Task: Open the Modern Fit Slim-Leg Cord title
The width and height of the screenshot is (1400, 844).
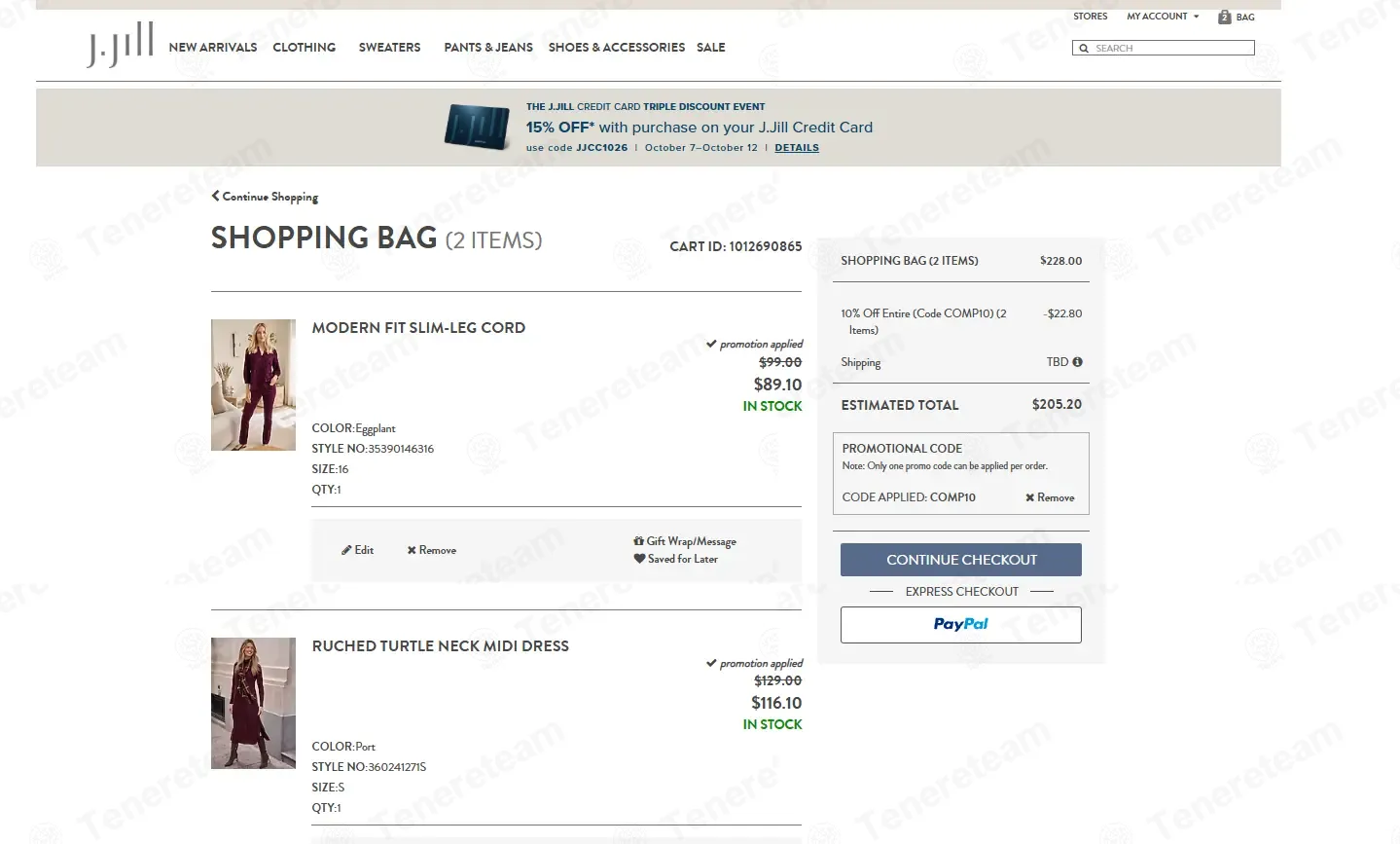Action: click(418, 328)
